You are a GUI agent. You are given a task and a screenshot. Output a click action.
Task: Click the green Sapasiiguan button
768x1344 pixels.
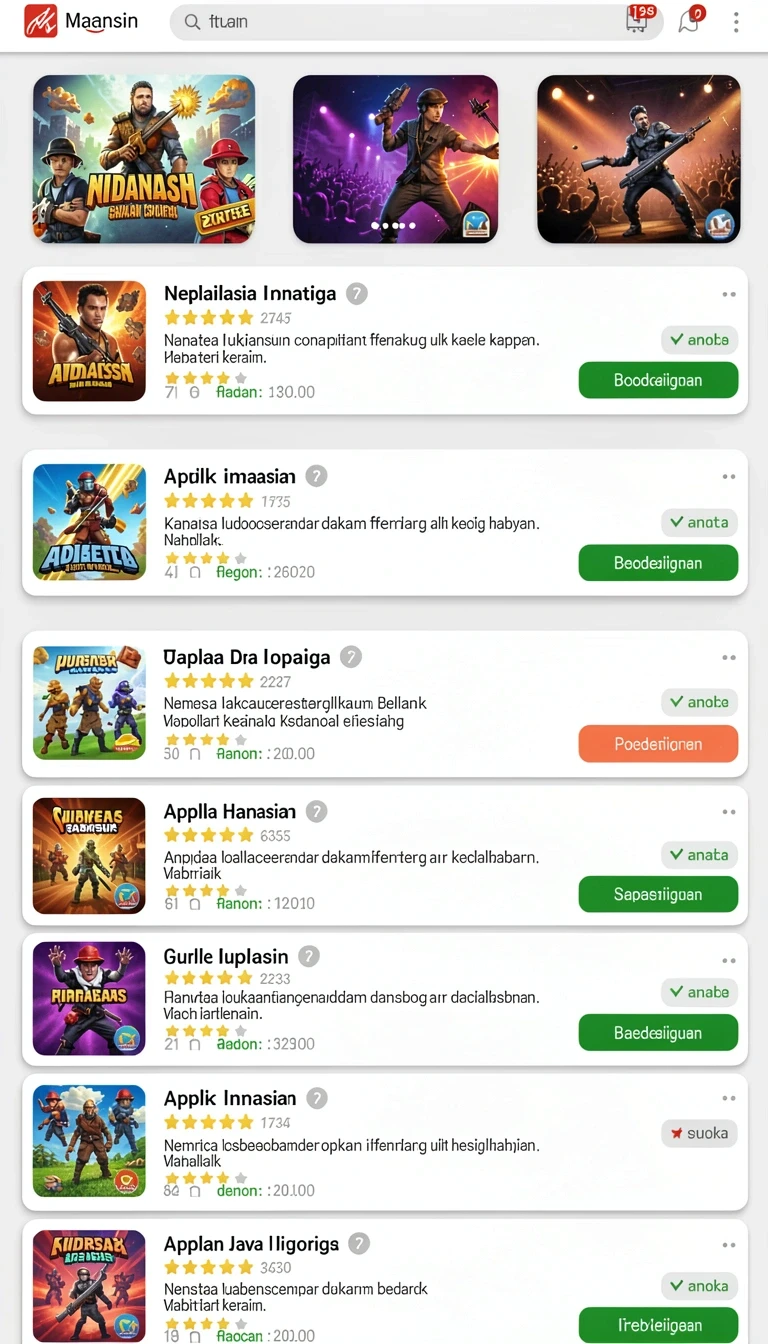tap(658, 894)
